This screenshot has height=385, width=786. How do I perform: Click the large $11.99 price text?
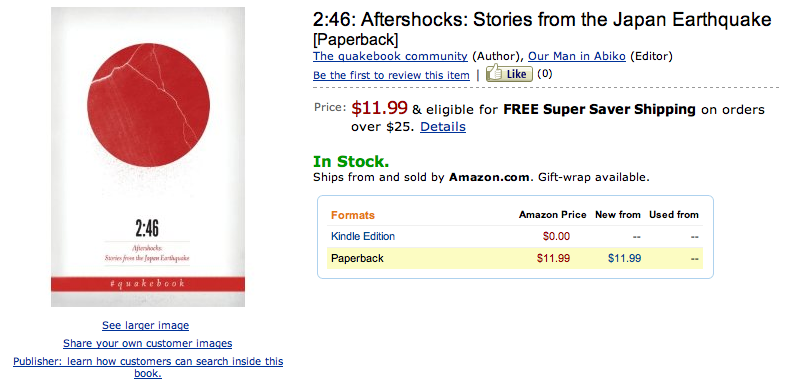379,108
